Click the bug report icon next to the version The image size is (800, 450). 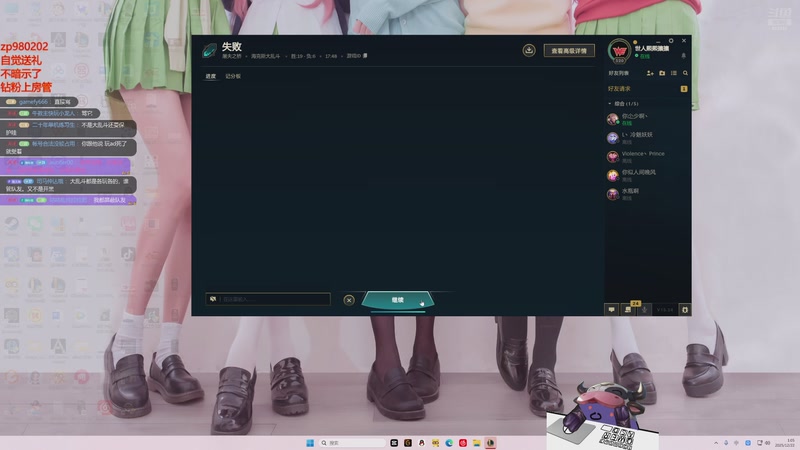(x=685, y=310)
